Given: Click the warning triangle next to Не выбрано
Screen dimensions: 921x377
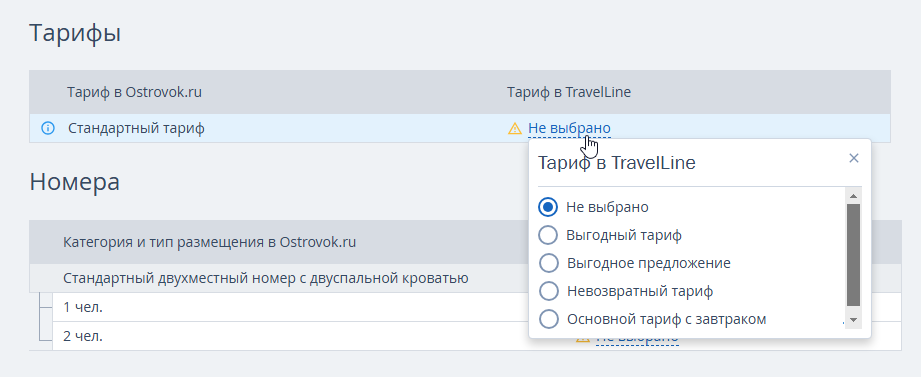Looking at the screenshot, I should click(x=515, y=128).
